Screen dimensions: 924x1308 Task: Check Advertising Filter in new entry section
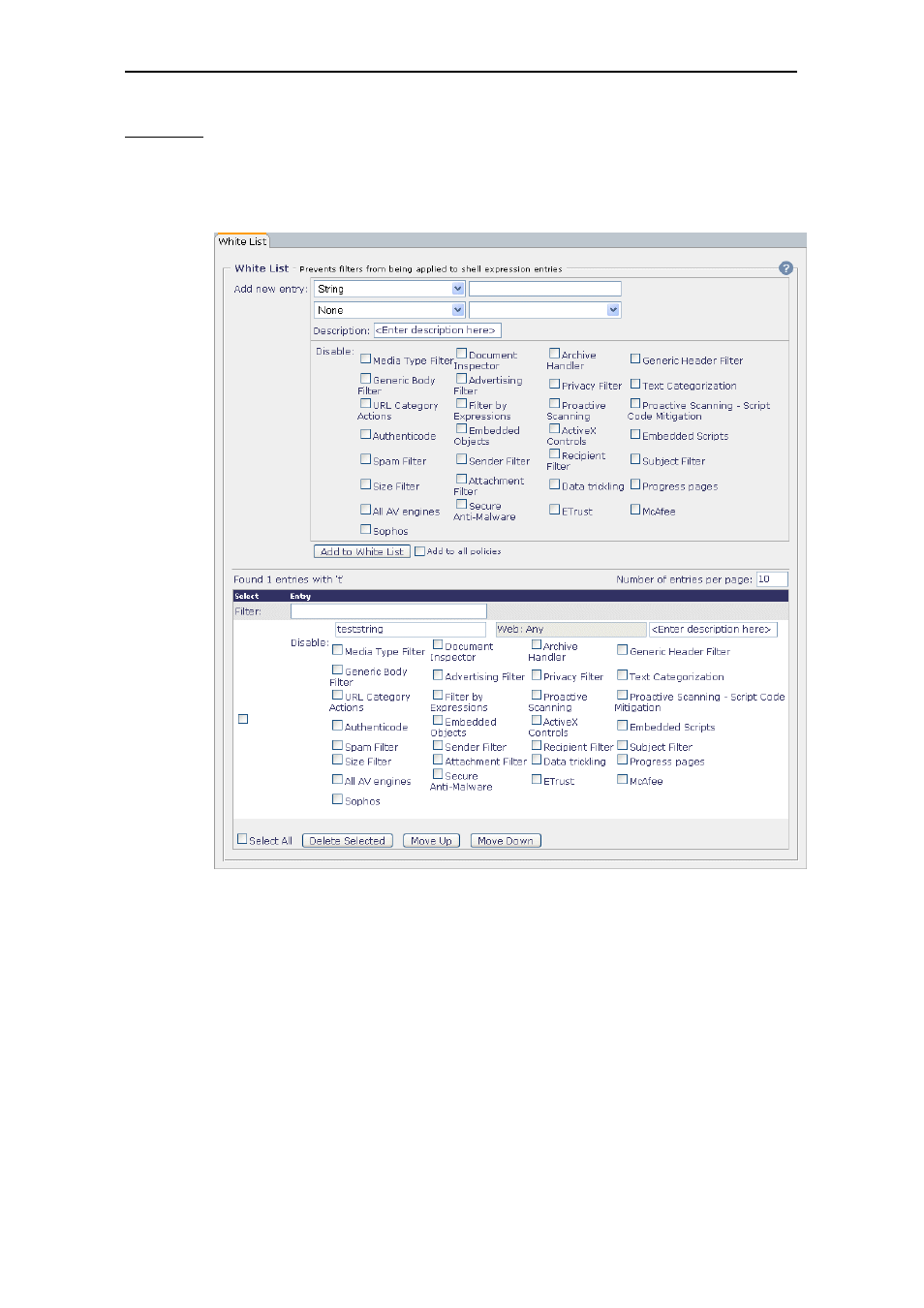(x=462, y=379)
